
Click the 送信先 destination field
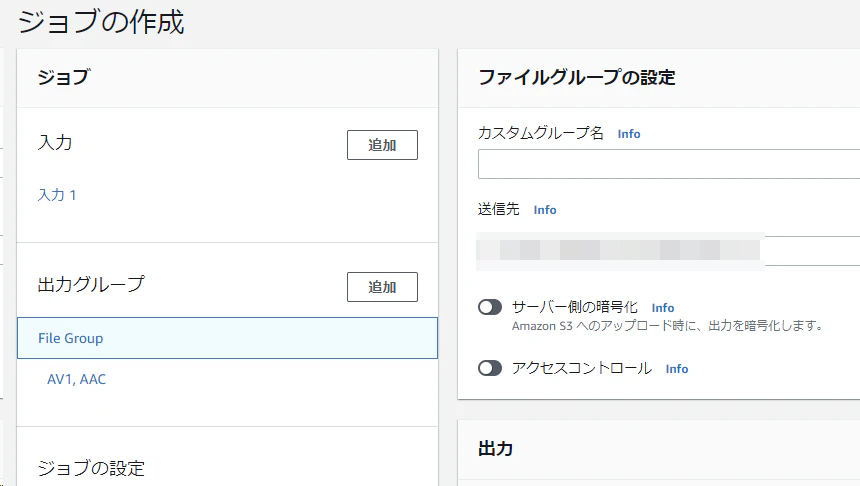click(x=669, y=251)
